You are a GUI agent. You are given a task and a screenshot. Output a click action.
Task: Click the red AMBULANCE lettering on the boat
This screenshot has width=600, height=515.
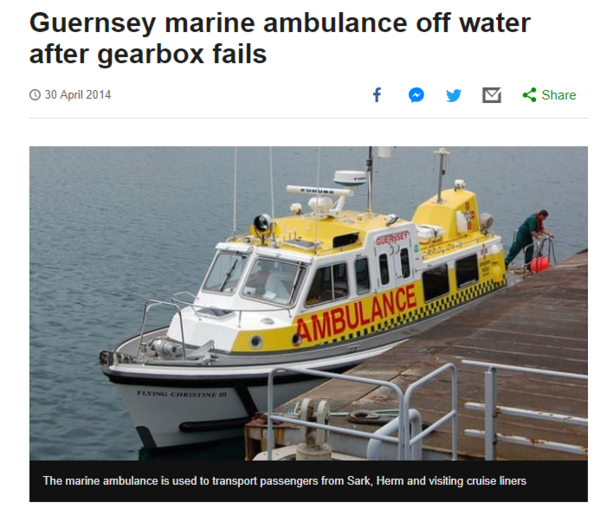(357, 313)
